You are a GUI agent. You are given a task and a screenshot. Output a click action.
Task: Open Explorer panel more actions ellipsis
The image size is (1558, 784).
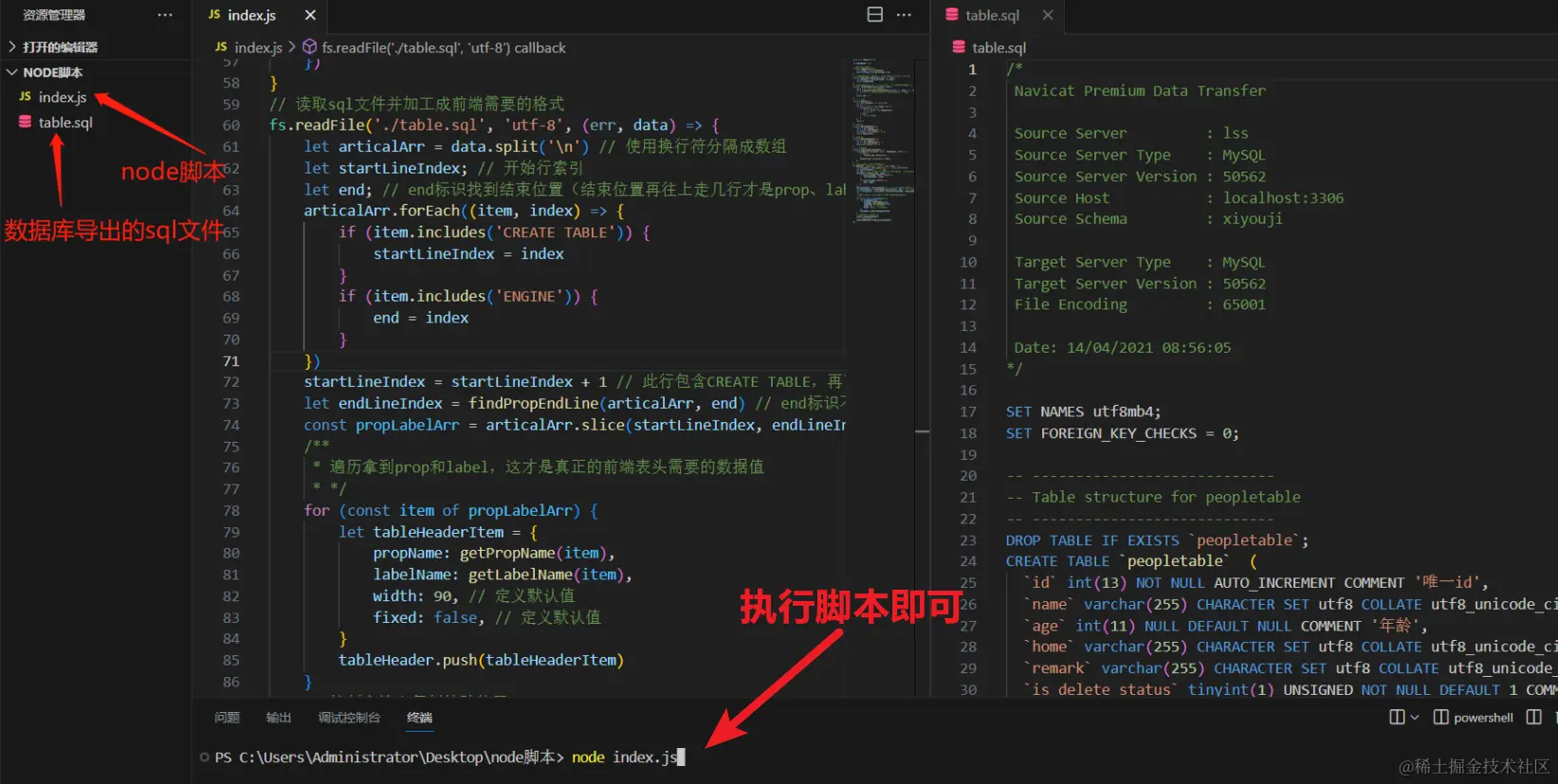coord(165,15)
